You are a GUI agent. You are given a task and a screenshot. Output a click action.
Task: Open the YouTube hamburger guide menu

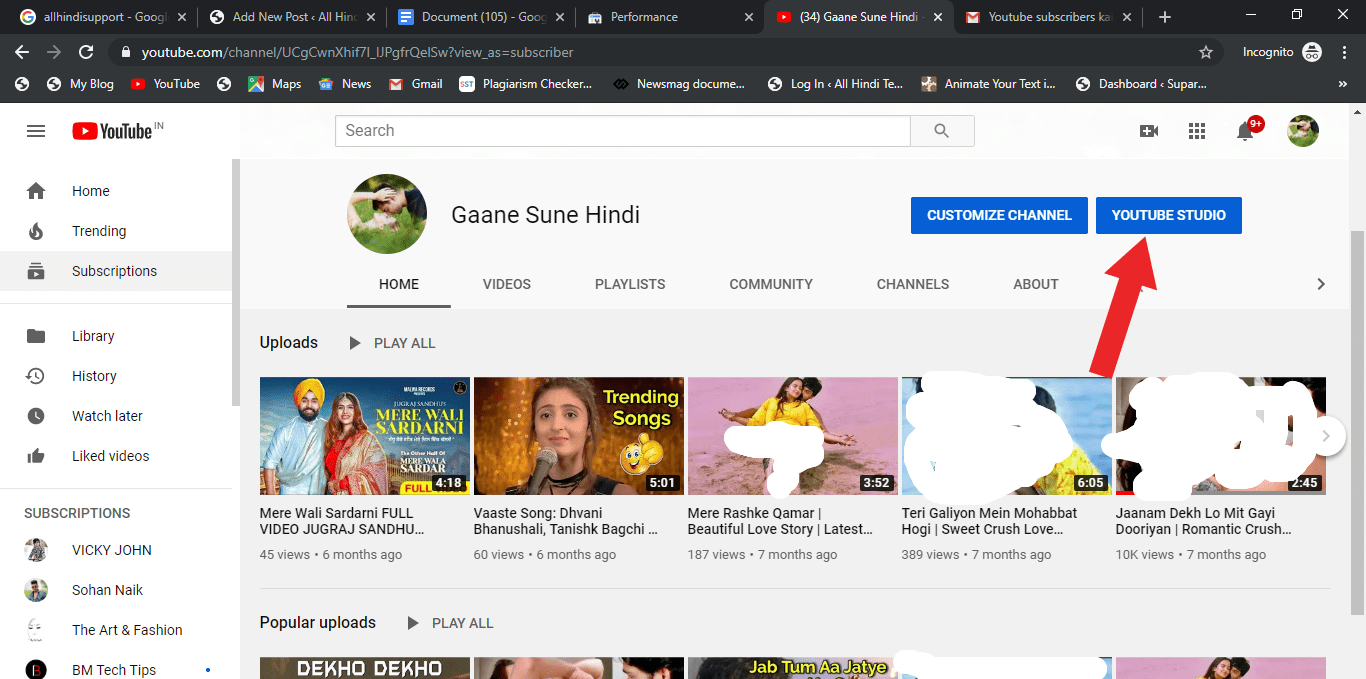click(36, 131)
